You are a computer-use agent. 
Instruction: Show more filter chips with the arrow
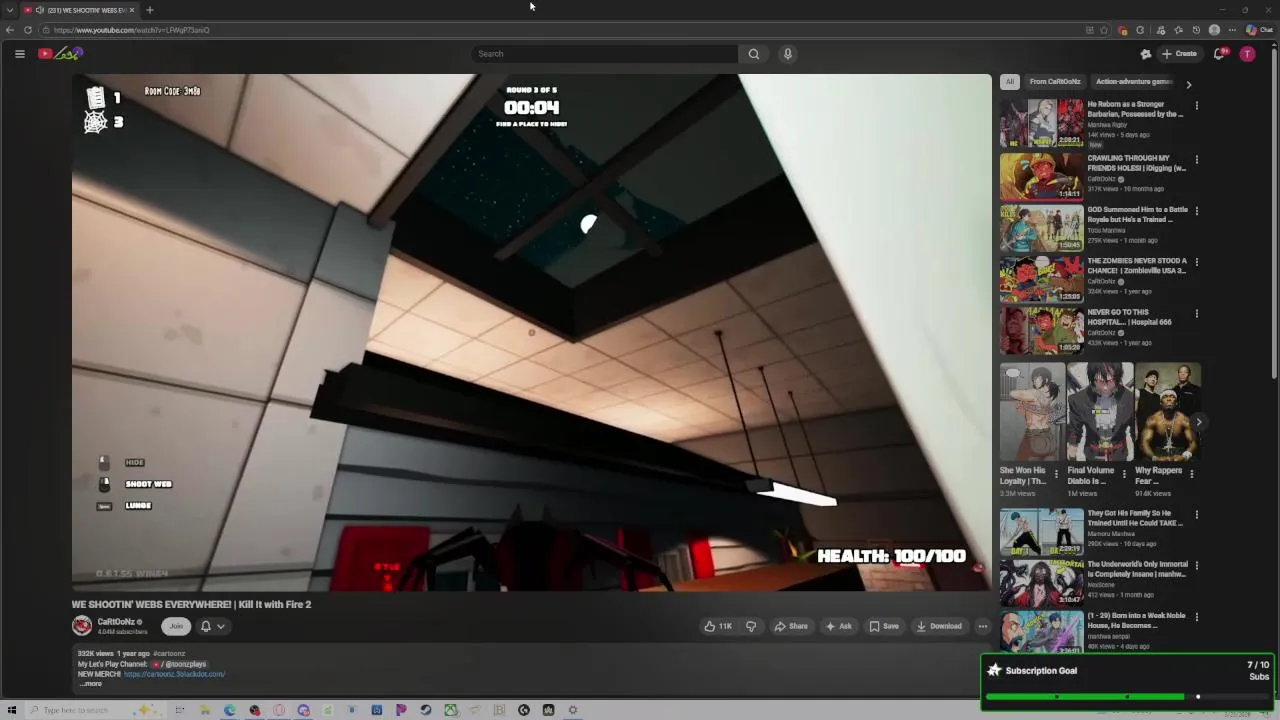tap(1188, 84)
